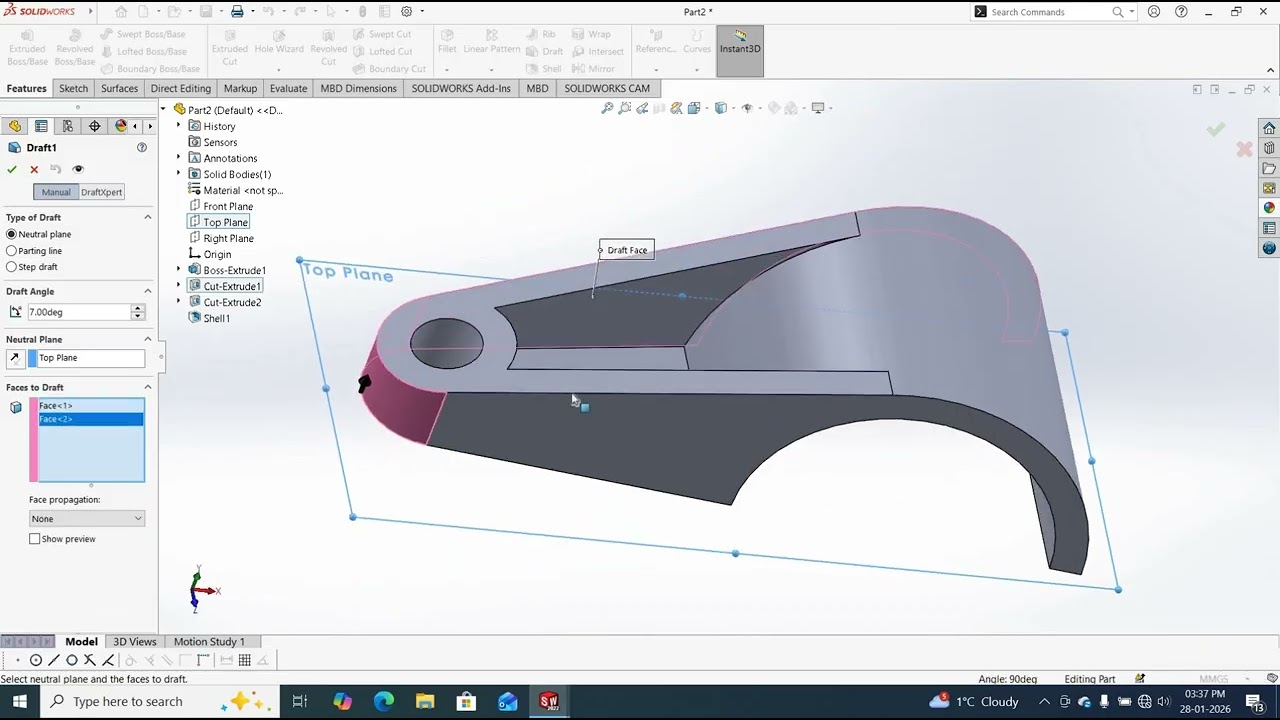Open the ConfigurationManager tab
Screen dimensions: 1280x720
[x=68, y=126]
